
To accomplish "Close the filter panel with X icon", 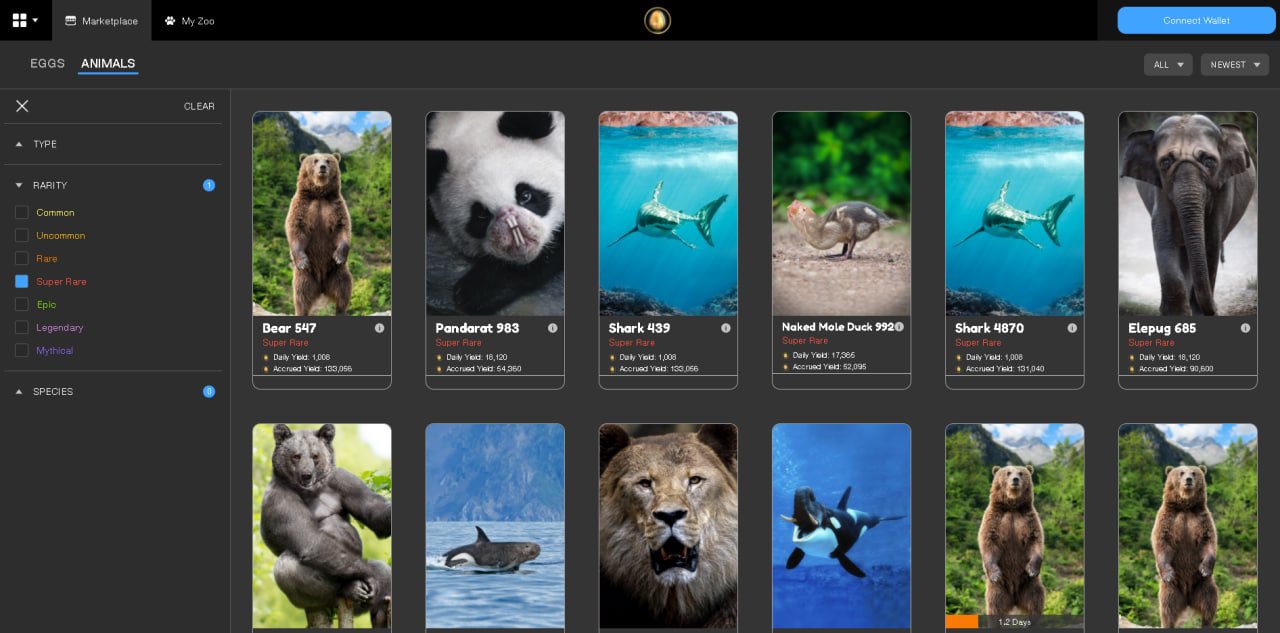I will point(22,106).
